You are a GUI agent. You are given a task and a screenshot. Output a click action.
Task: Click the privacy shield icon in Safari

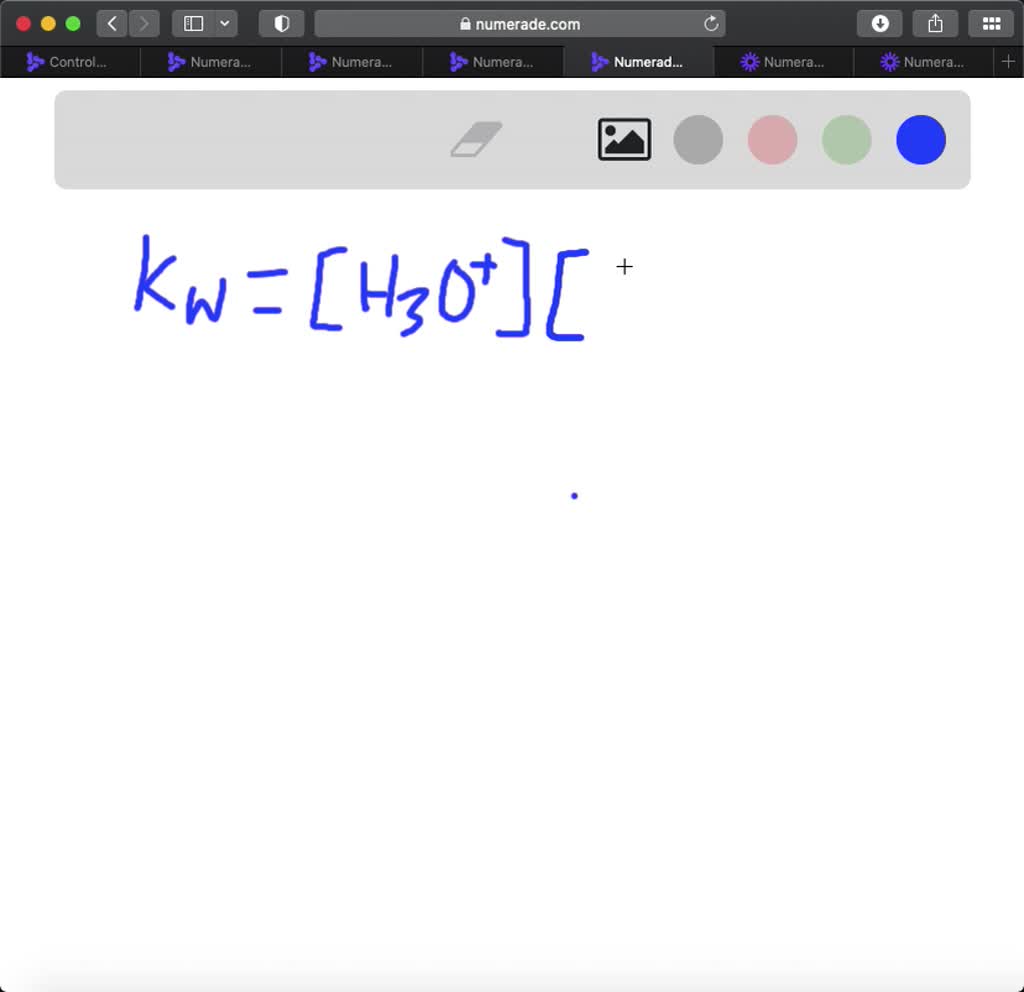(x=281, y=23)
